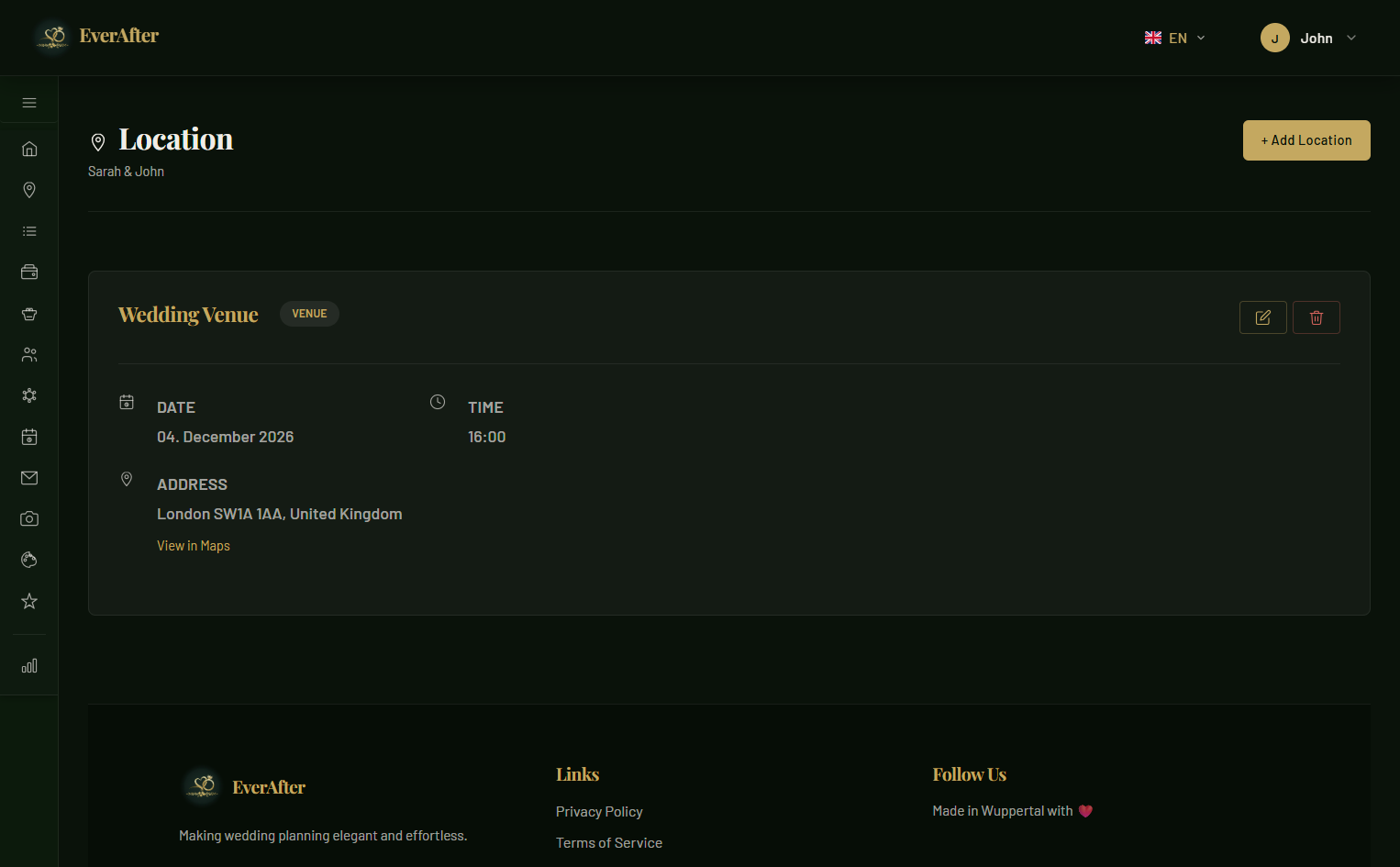
Task: Toggle the hamburger sidebar menu
Action: 29,103
